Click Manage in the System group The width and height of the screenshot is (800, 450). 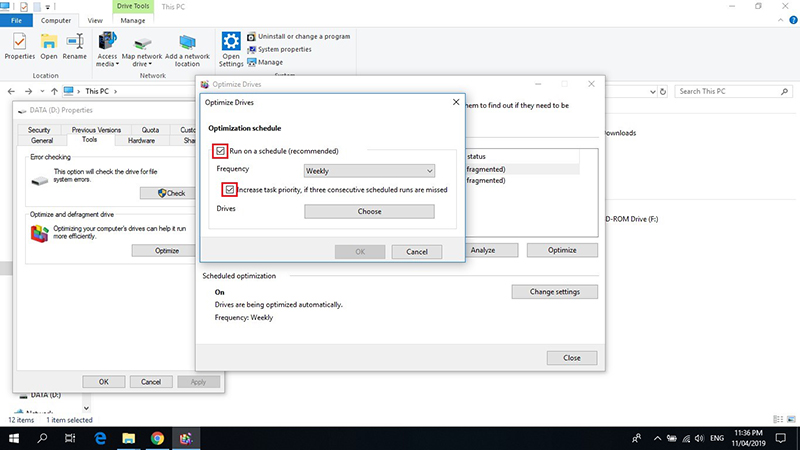pos(265,62)
